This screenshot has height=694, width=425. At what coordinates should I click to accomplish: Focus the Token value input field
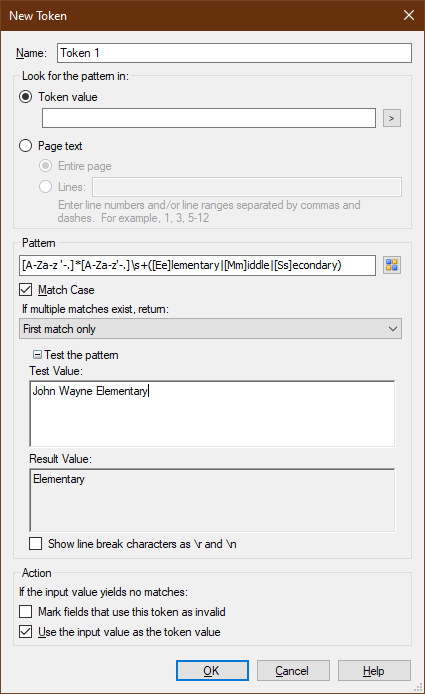click(209, 118)
